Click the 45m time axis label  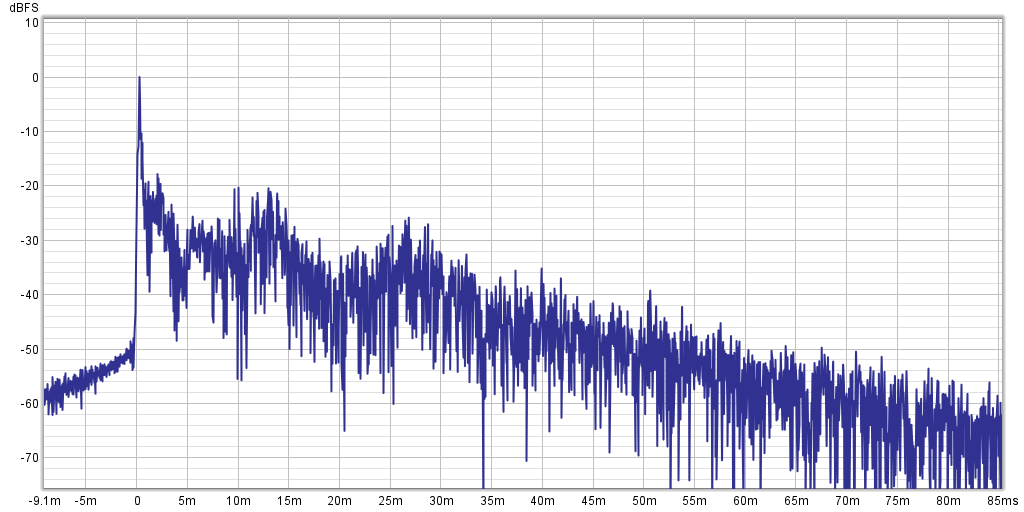click(x=593, y=502)
